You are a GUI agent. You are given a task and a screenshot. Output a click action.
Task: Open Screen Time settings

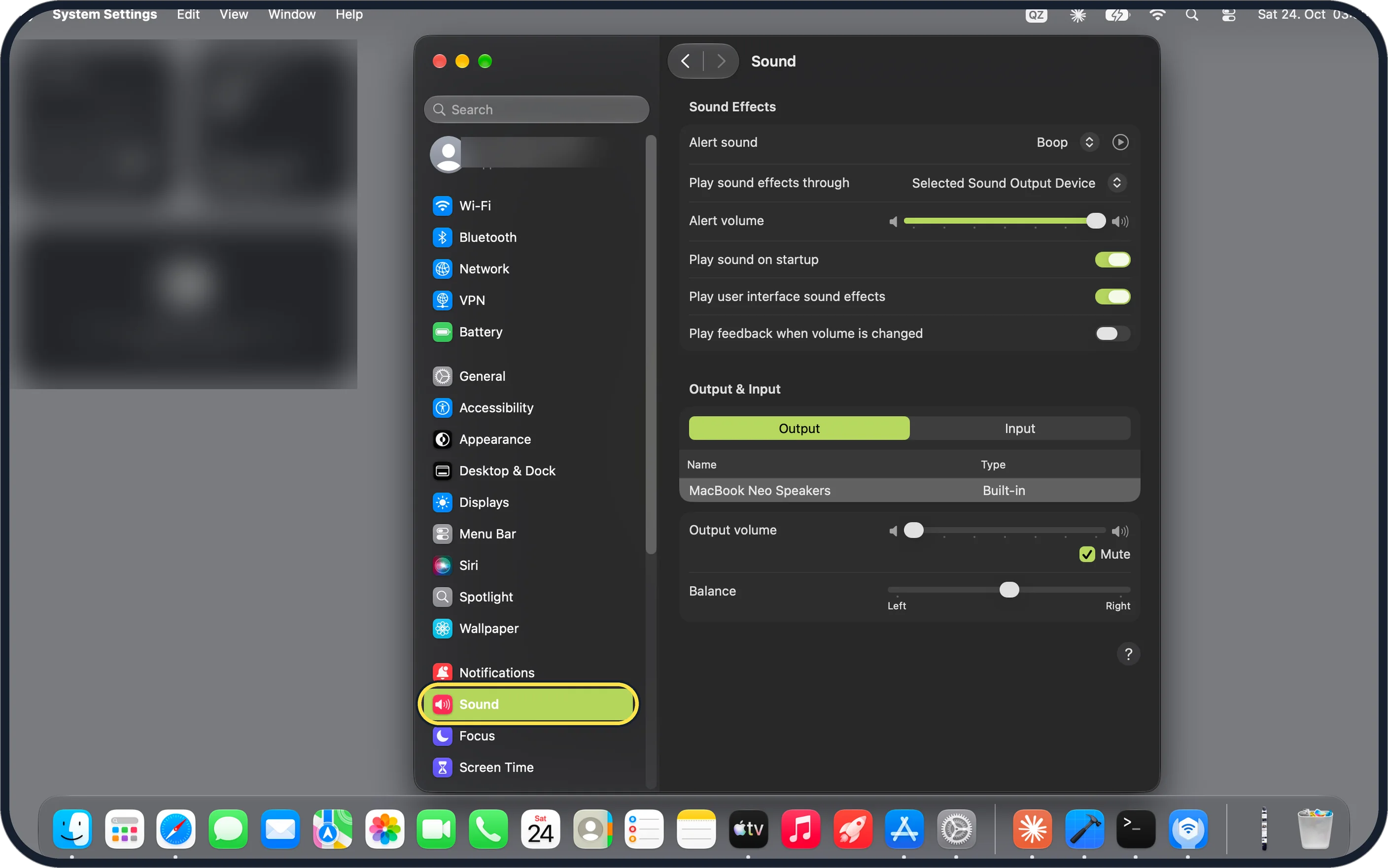528,768
